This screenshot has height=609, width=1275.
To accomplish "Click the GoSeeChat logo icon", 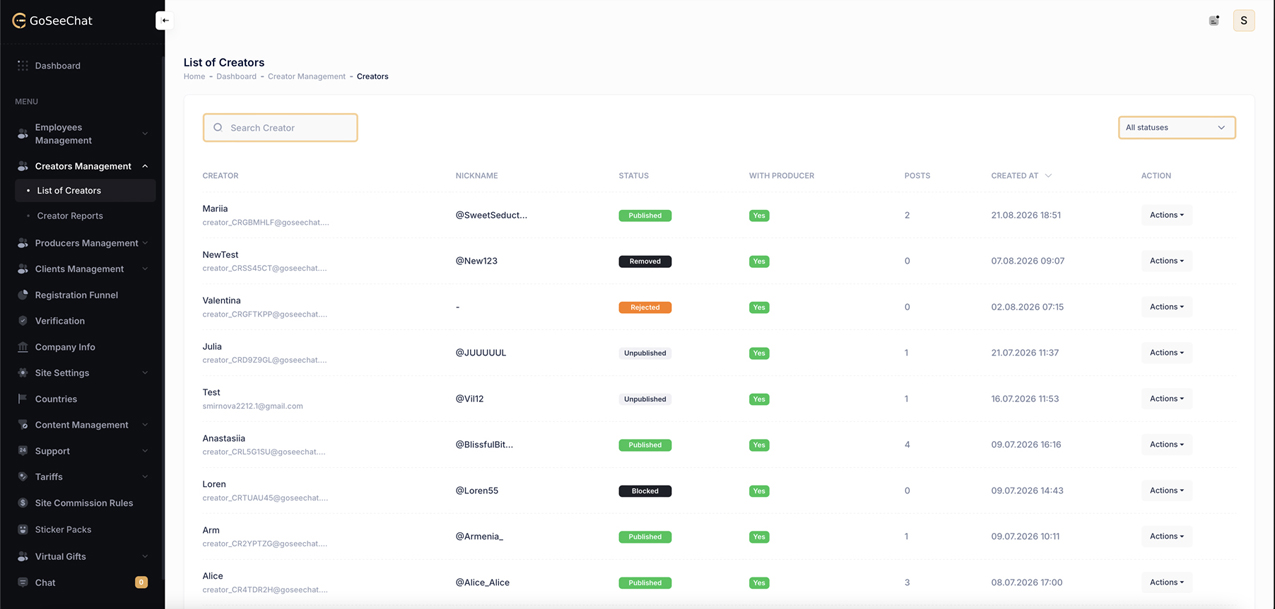I will pos(19,20).
